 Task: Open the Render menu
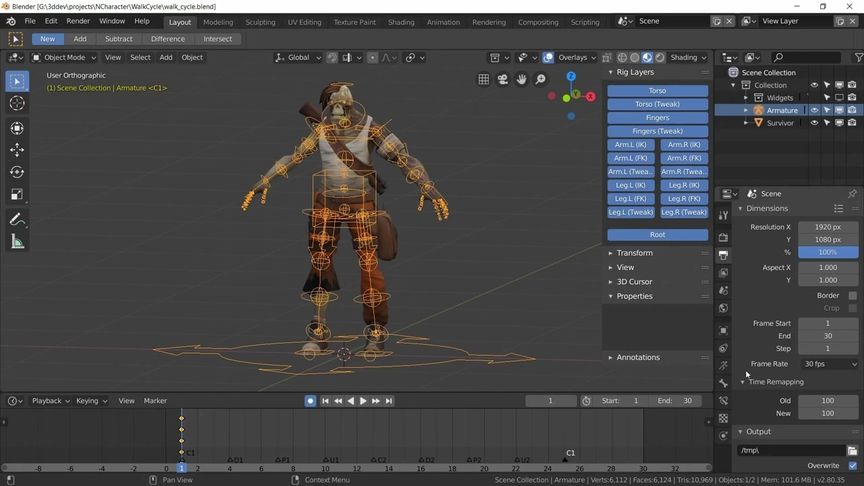[x=78, y=21]
